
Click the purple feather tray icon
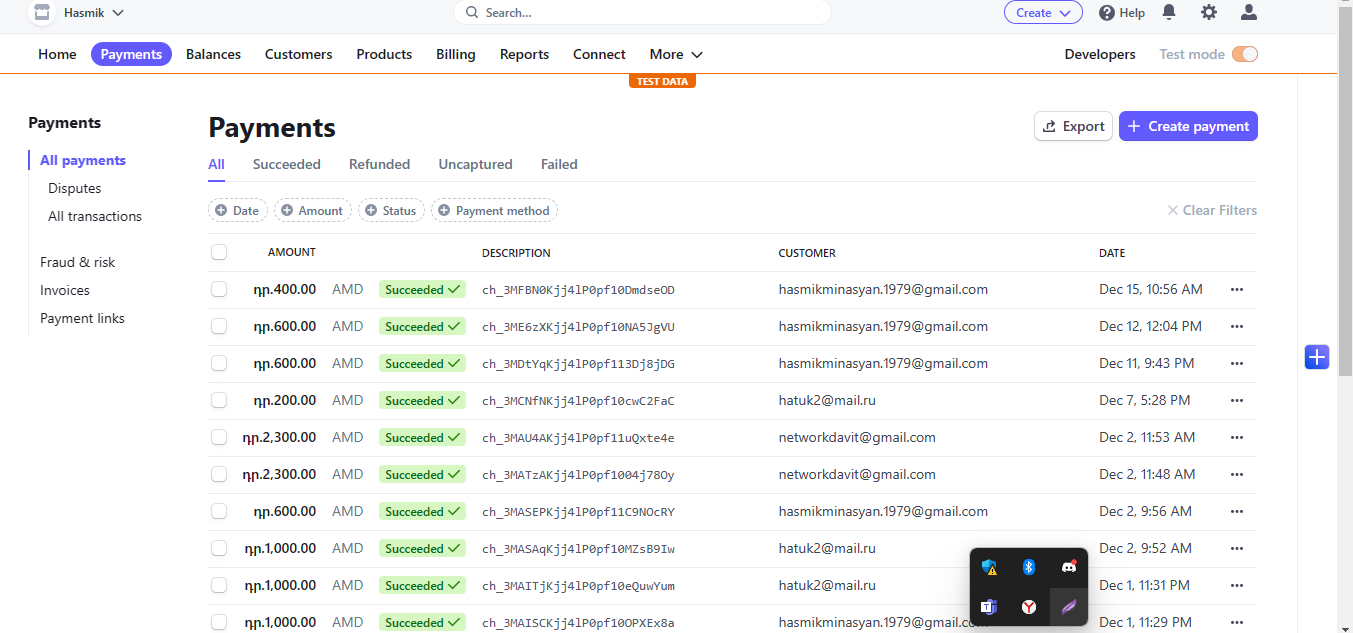pos(1068,606)
